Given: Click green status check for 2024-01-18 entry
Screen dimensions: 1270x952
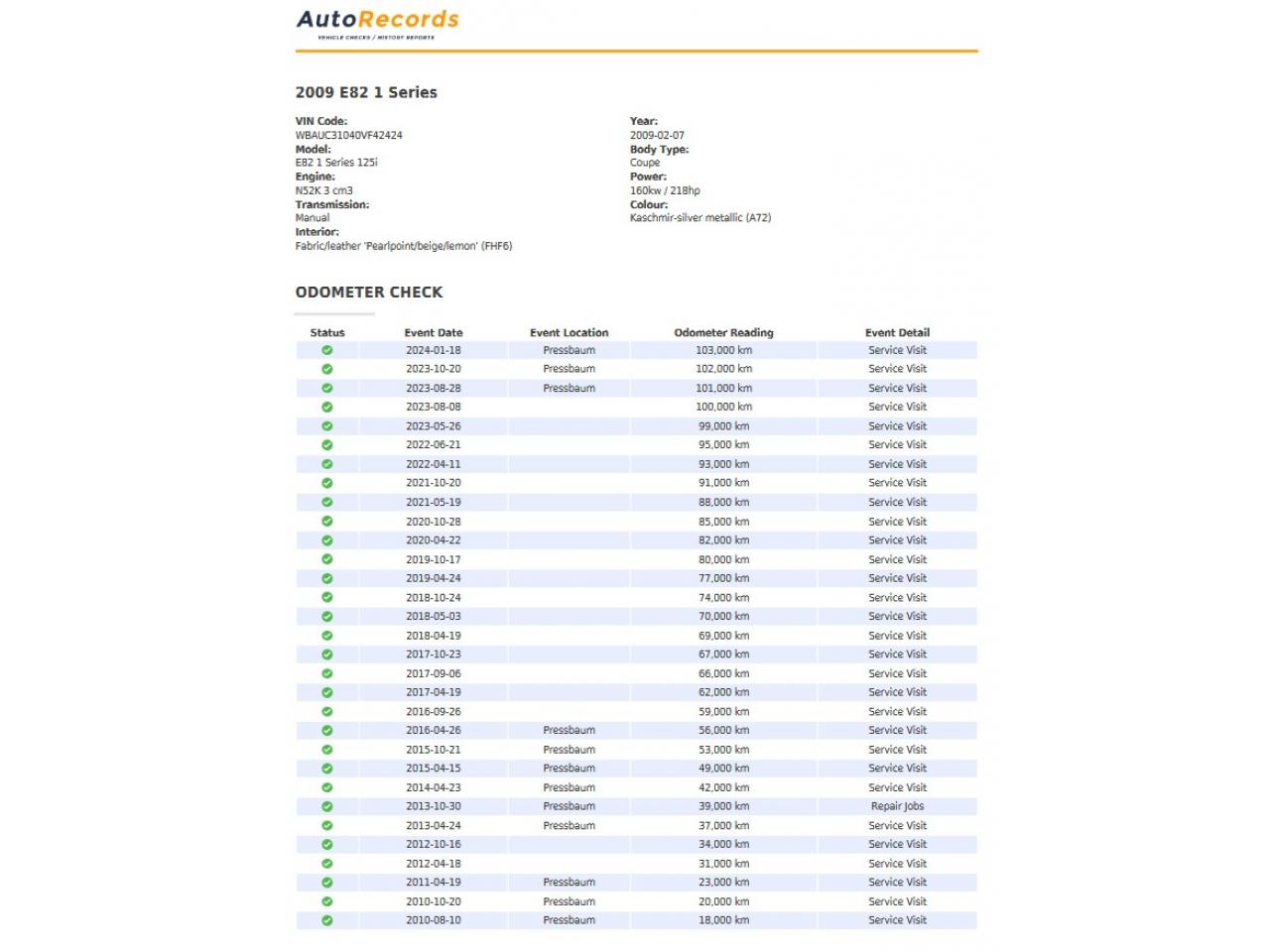Looking at the screenshot, I should pyautogui.click(x=327, y=350).
